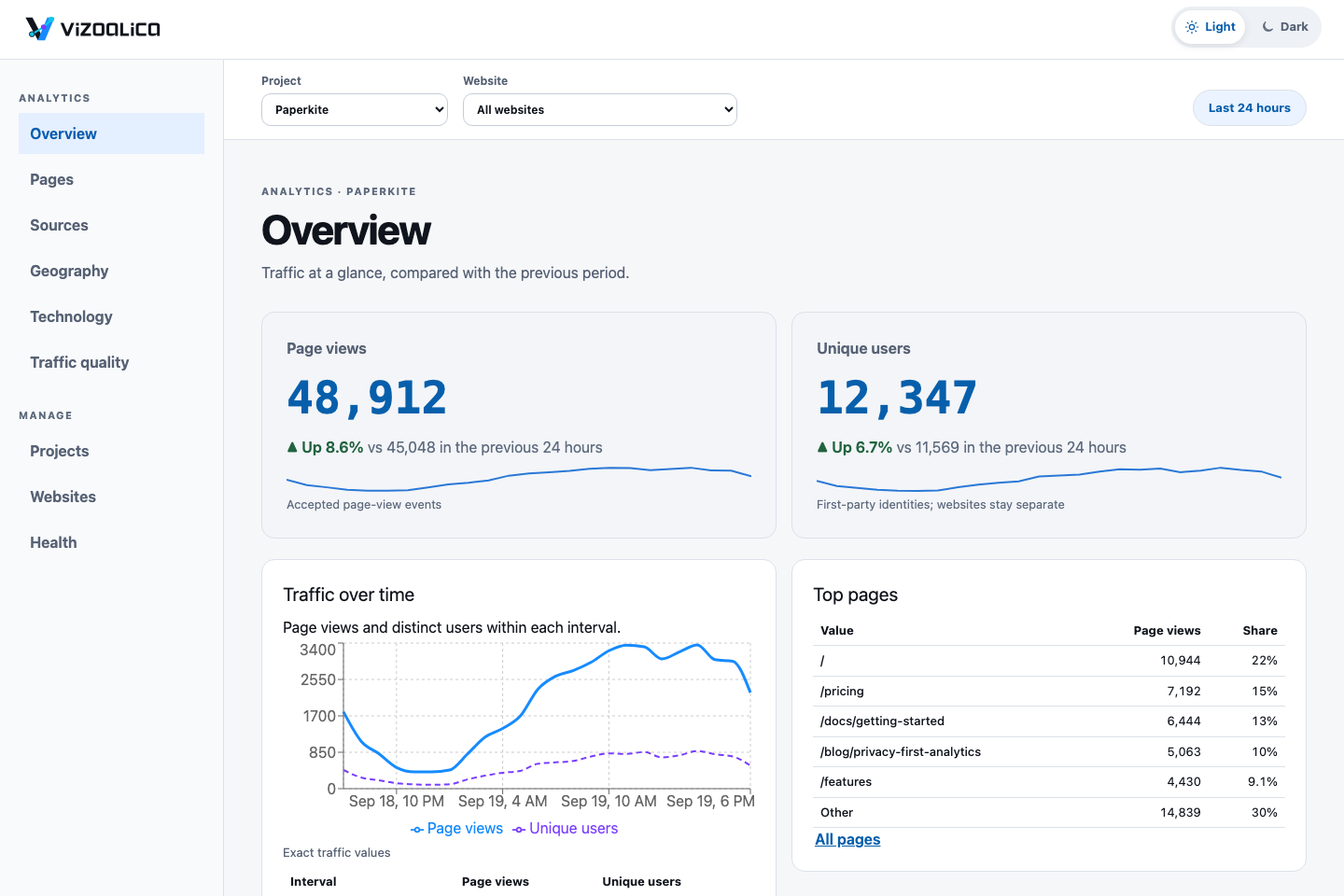Click the Other row in Top pages
Screen dimensions: 1344x896
1049,812
